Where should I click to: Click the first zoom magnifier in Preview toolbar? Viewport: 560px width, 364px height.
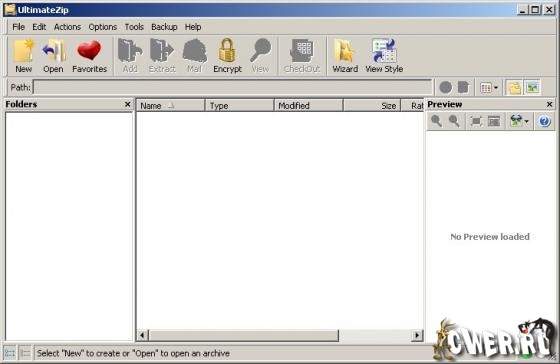click(436, 121)
